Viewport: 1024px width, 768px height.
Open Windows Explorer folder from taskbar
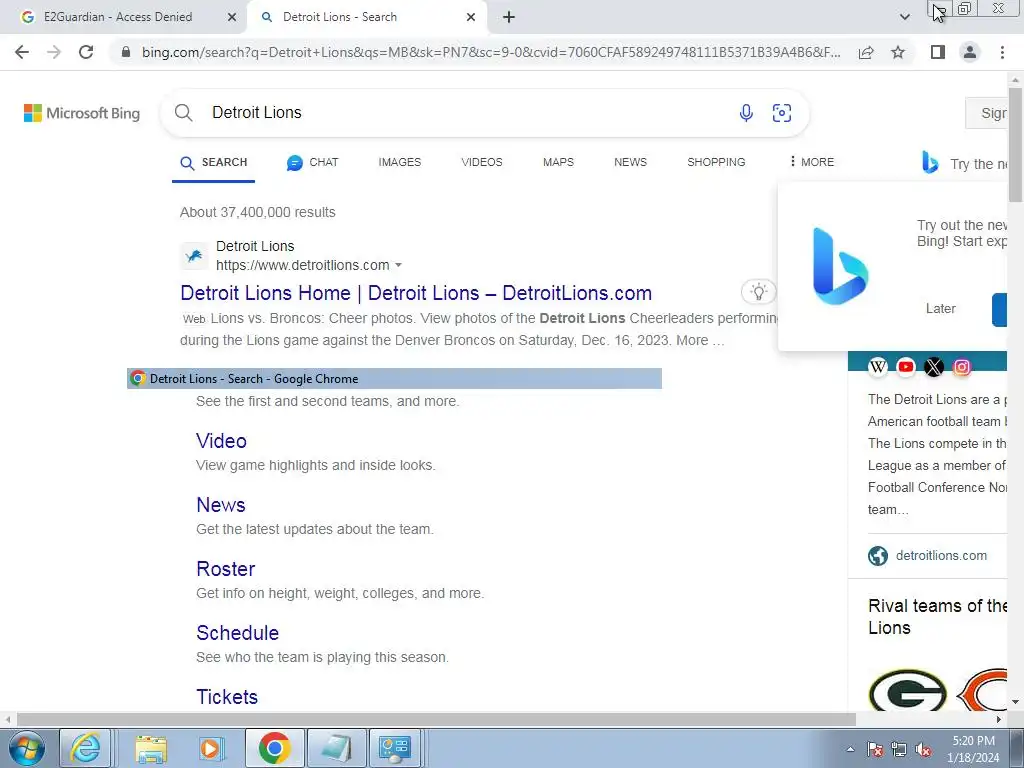pos(151,748)
